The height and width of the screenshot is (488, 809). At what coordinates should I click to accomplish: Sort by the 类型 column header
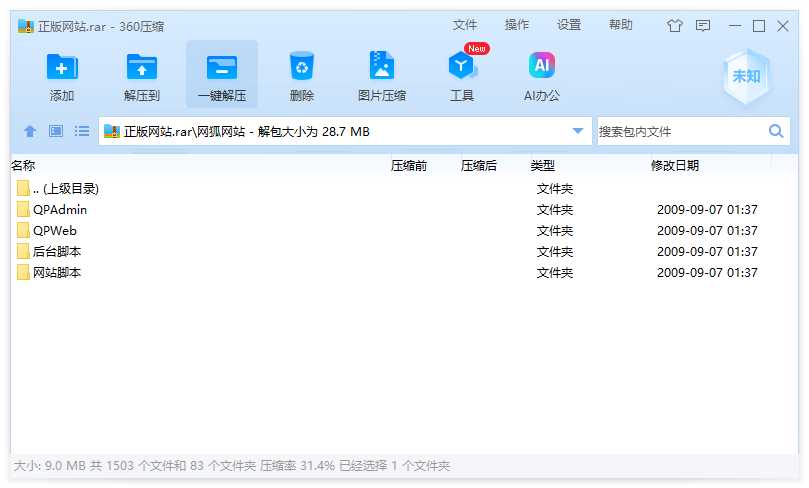542,166
